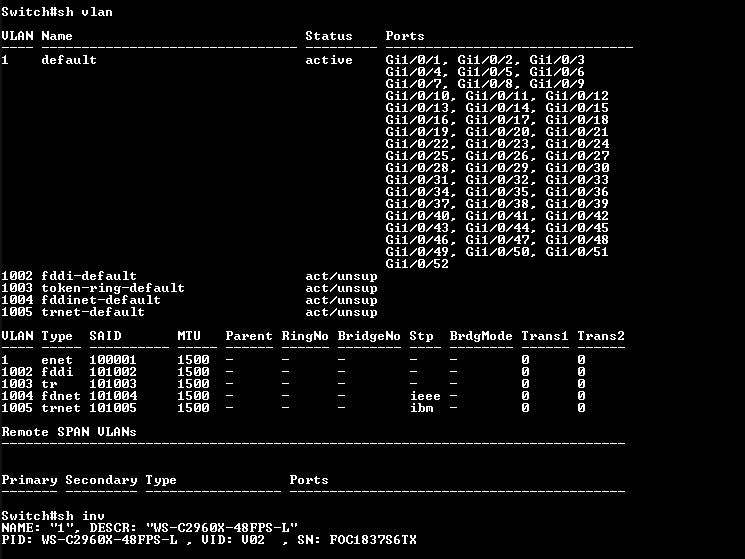Select port 'Gi1/0/37'
The width and height of the screenshot is (745, 559).
(417, 204)
